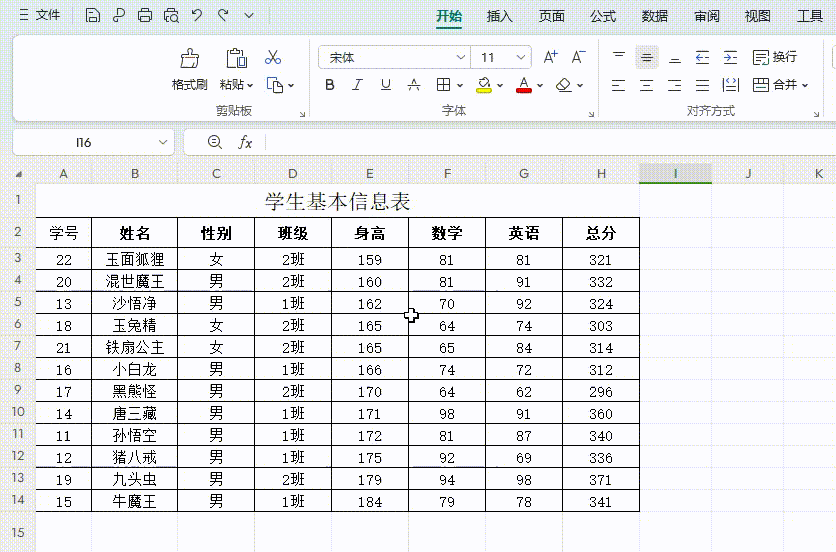Center text horizontally

pyautogui.click(x=647, y=85)
